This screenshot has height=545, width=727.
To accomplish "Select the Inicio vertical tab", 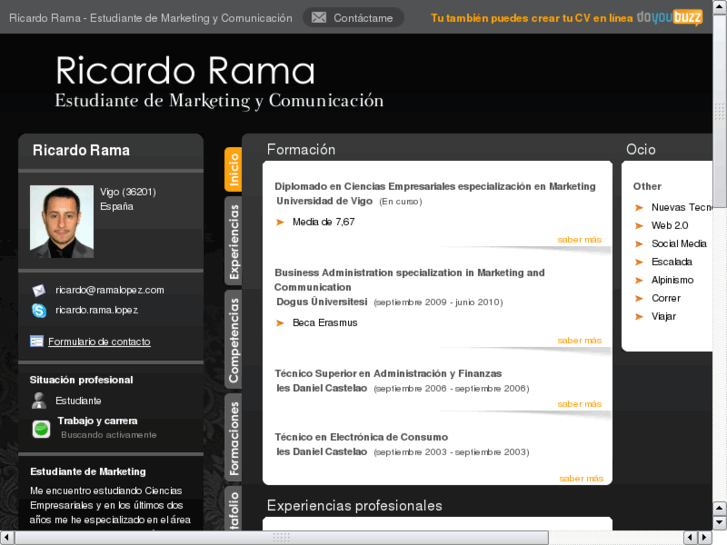I will [x=233, y=169].
